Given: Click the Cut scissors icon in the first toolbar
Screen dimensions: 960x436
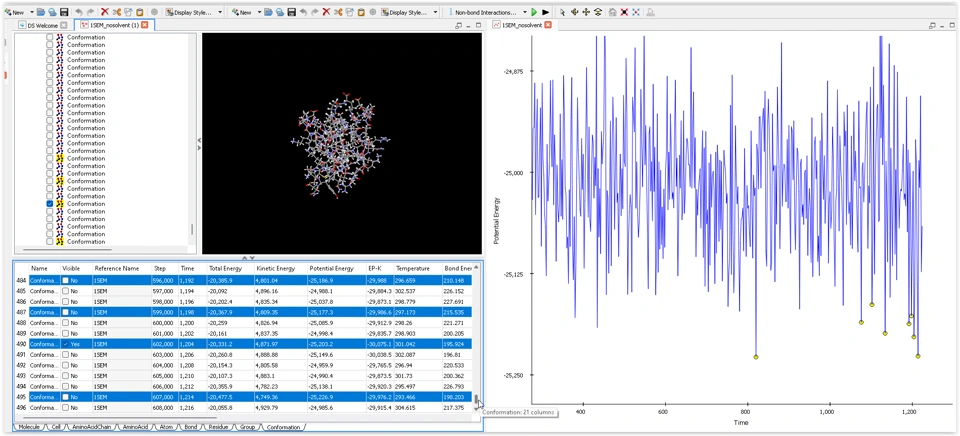Looking at the screenshot, I should click(x=116, y=12).
